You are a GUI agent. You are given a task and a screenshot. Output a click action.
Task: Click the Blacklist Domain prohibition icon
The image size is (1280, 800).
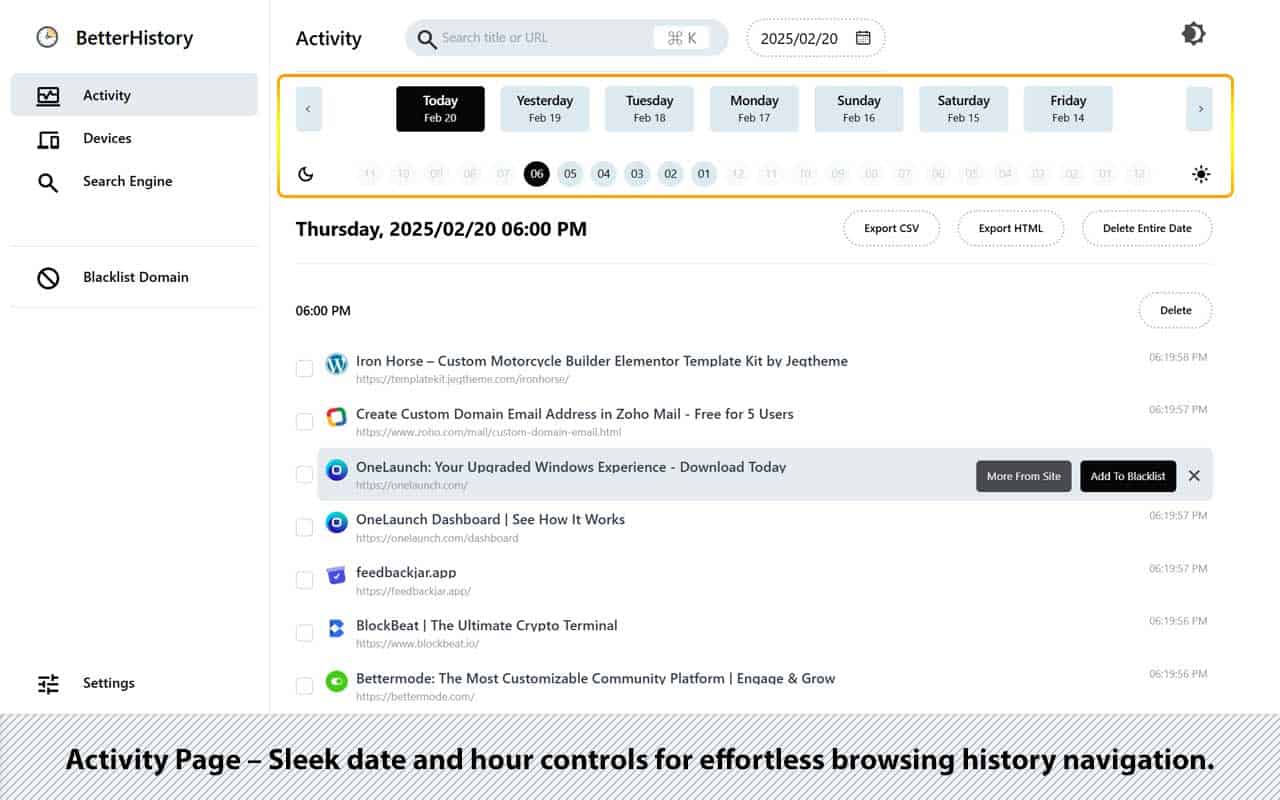[x=48, y=277]
